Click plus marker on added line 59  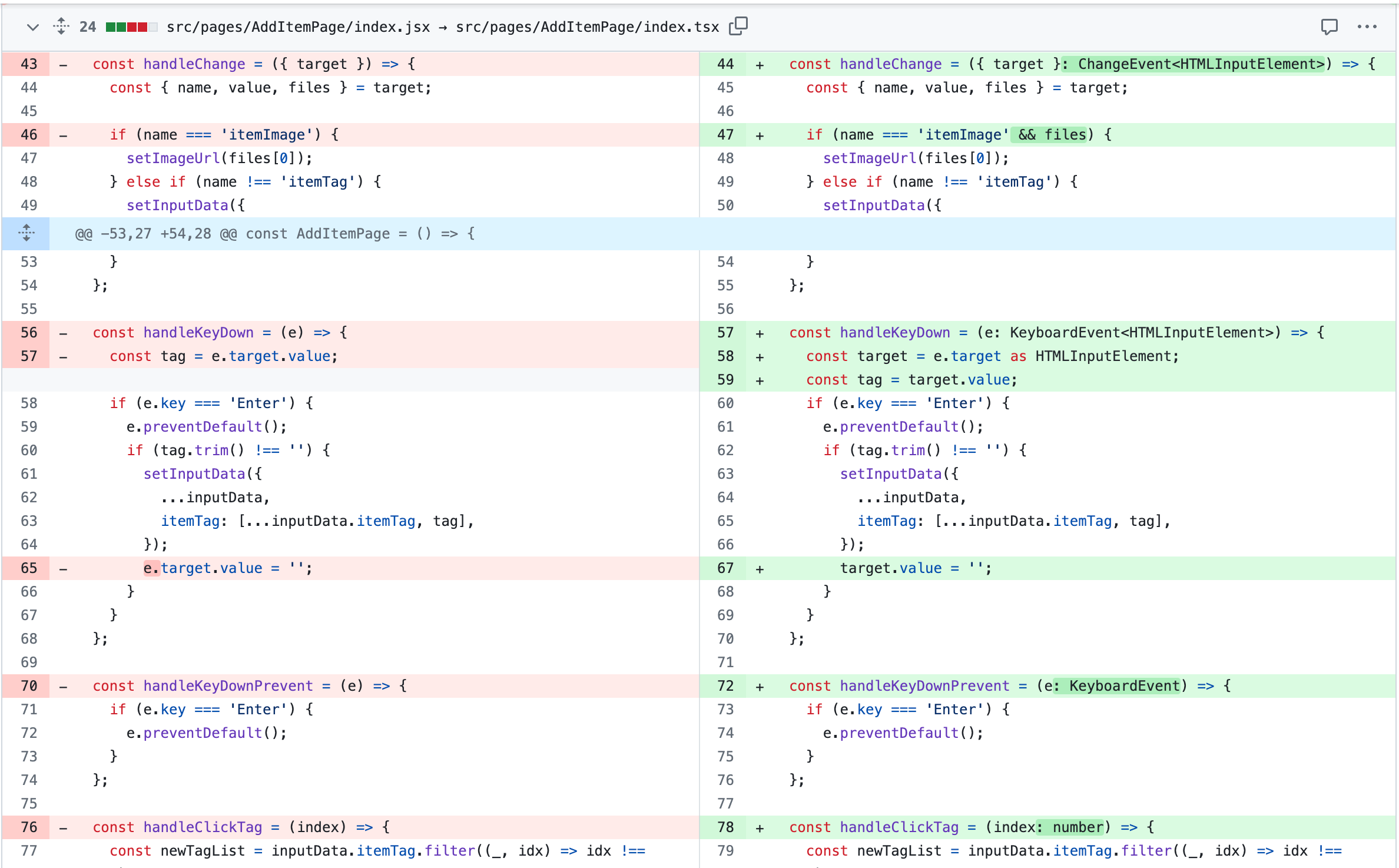pyautogui.click(x=760, y=380)
